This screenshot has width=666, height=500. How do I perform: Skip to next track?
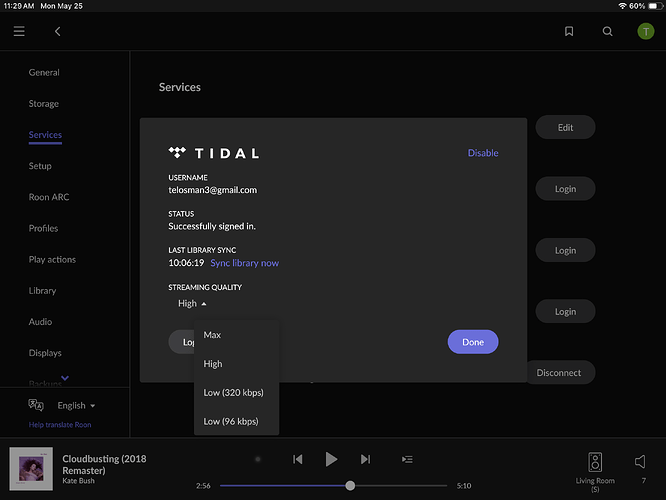point(365,459)
